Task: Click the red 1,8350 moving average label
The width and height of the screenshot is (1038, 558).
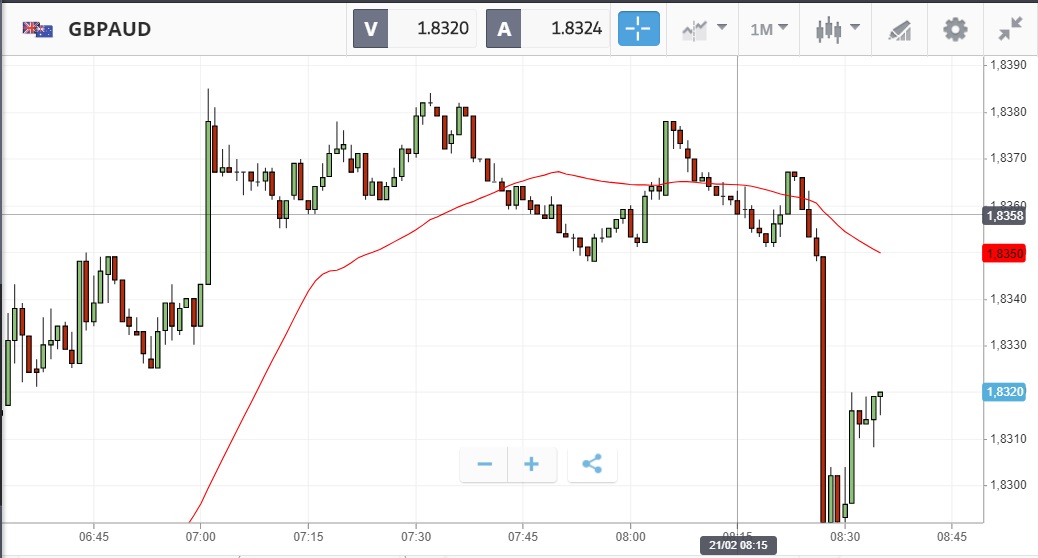Action: pos(1005,254)
